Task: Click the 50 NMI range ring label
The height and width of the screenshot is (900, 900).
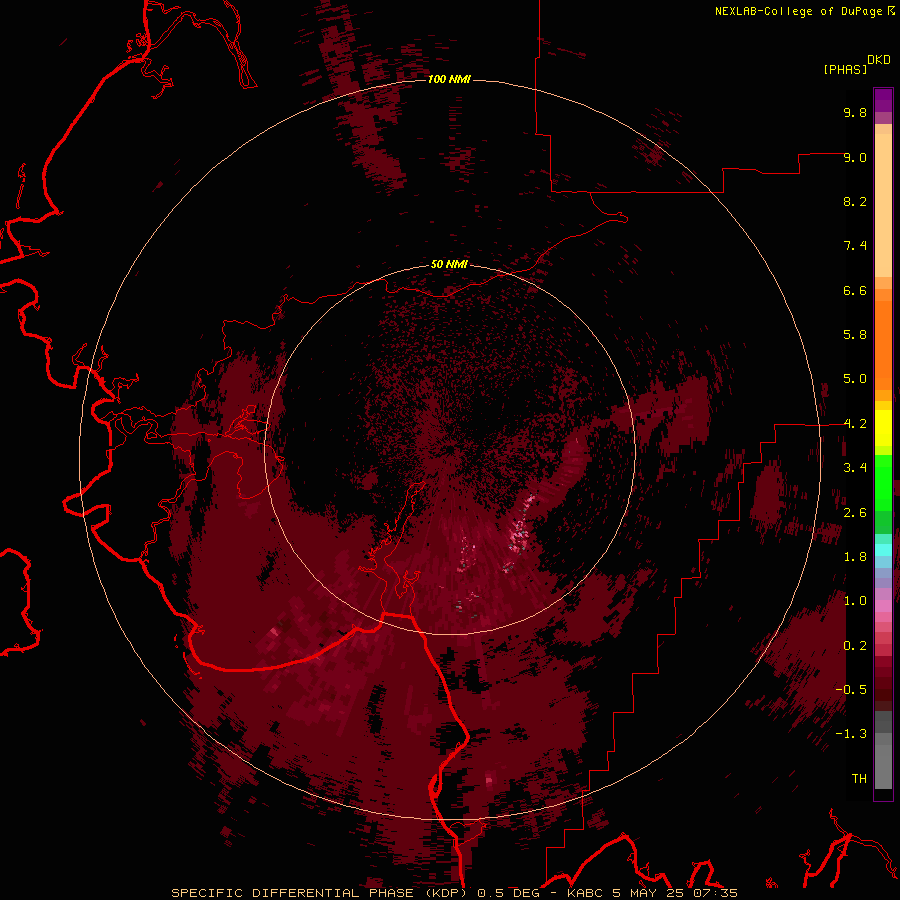Action: [x=449, y=264]
